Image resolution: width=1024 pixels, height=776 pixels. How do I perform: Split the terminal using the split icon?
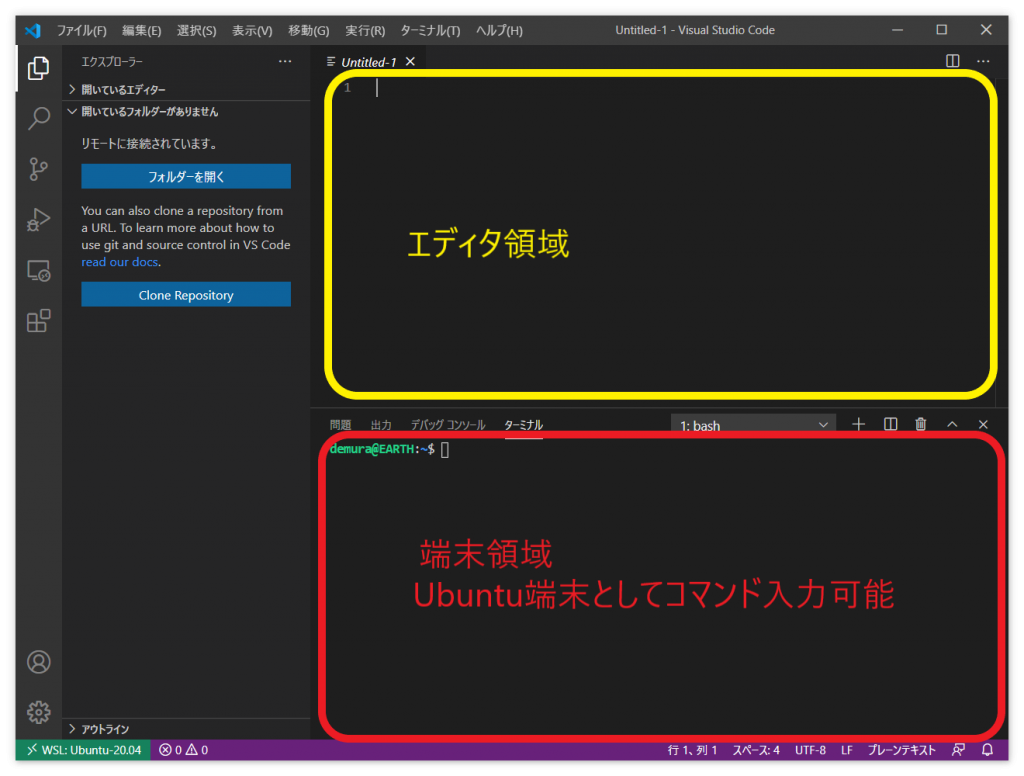pos(890,425)
